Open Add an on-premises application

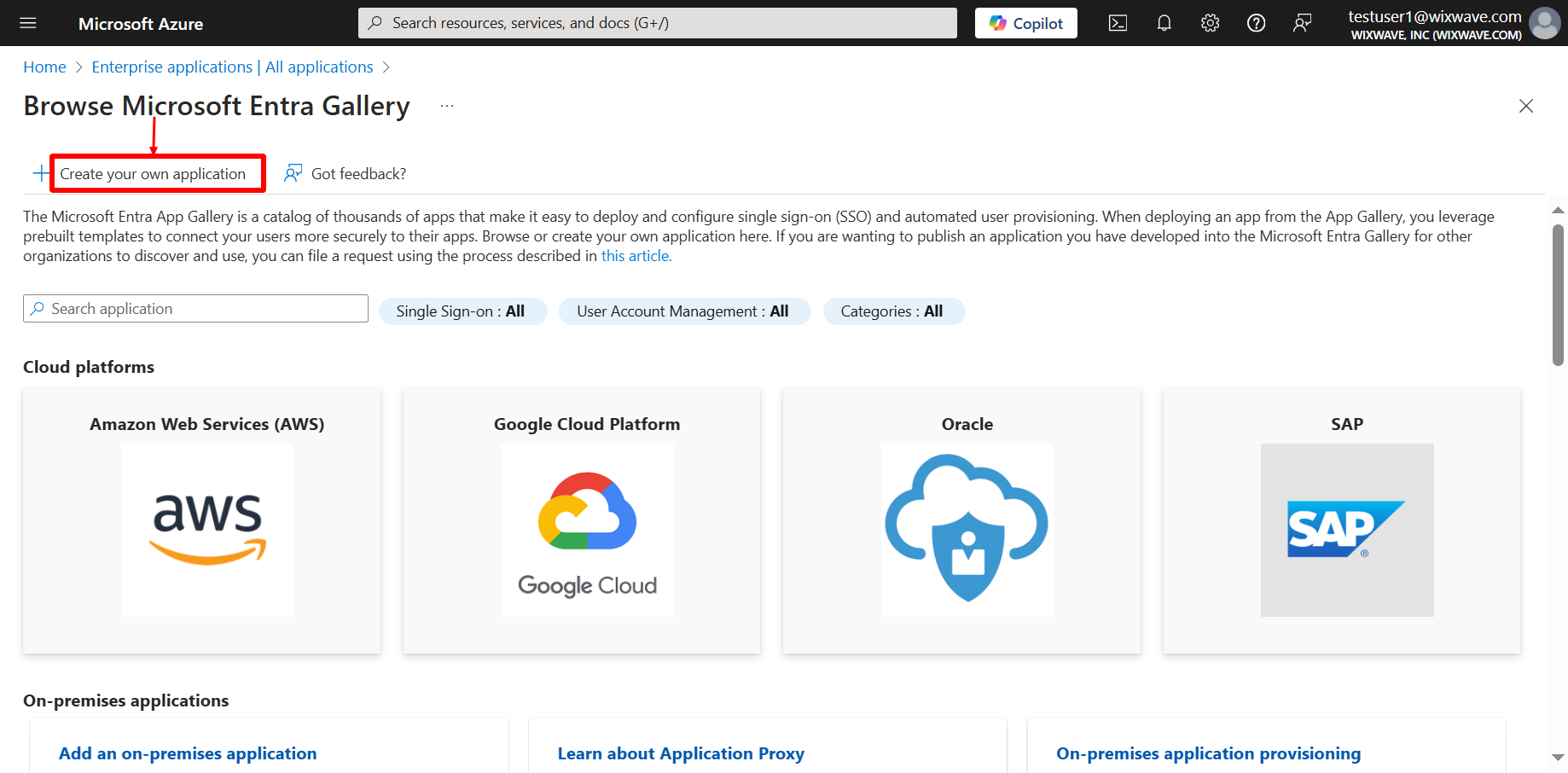[x=188, y=753]
